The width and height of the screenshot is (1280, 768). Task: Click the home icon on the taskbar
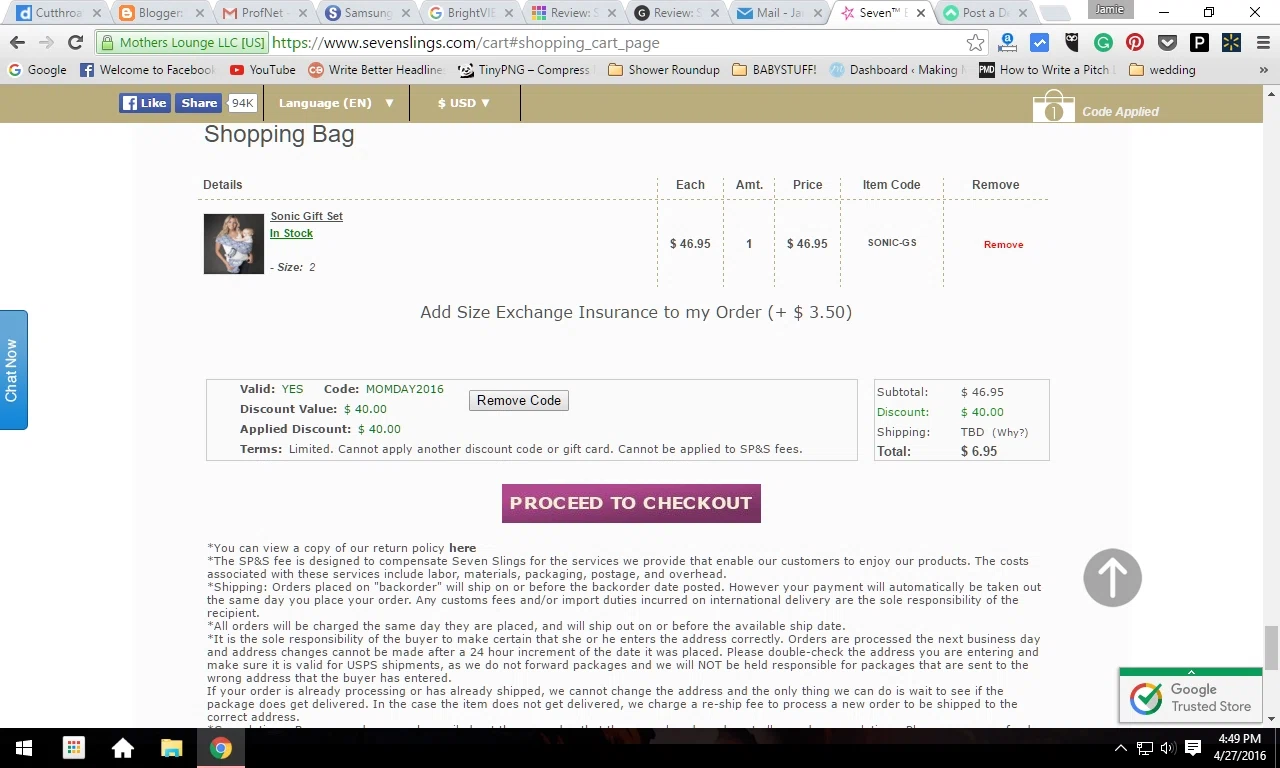point(122,748)
